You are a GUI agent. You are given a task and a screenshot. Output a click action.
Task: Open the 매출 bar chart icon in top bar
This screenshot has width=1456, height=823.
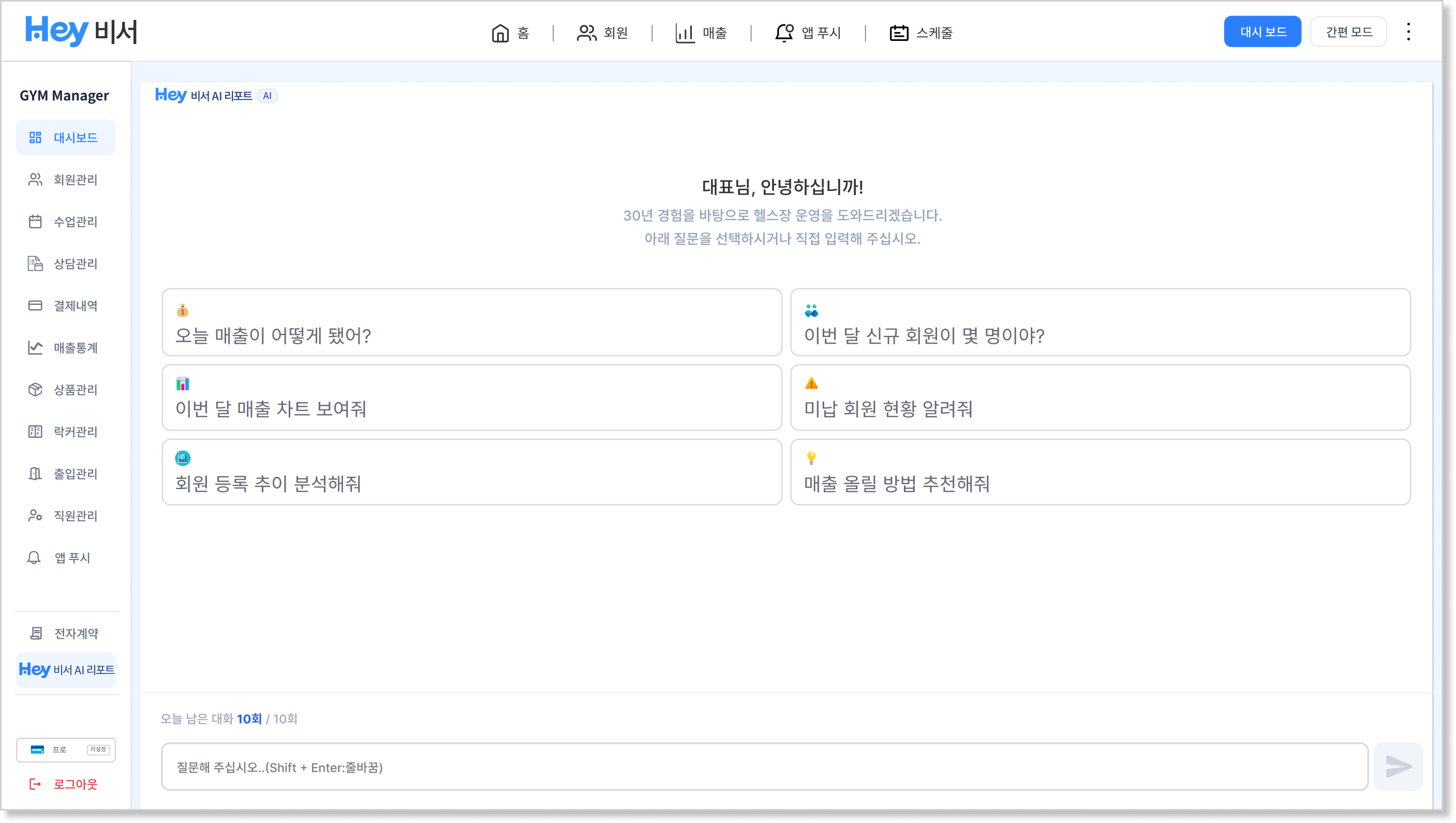coord(685,33)
